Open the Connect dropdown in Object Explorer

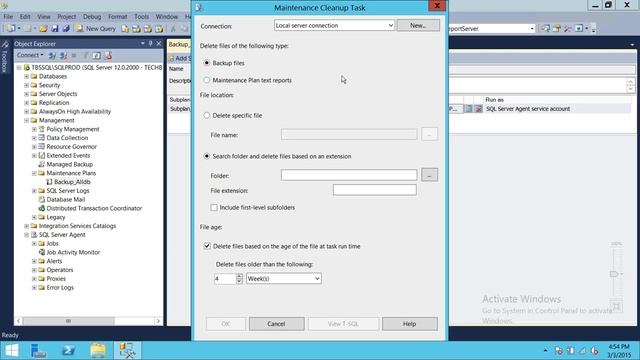point(30,55)
